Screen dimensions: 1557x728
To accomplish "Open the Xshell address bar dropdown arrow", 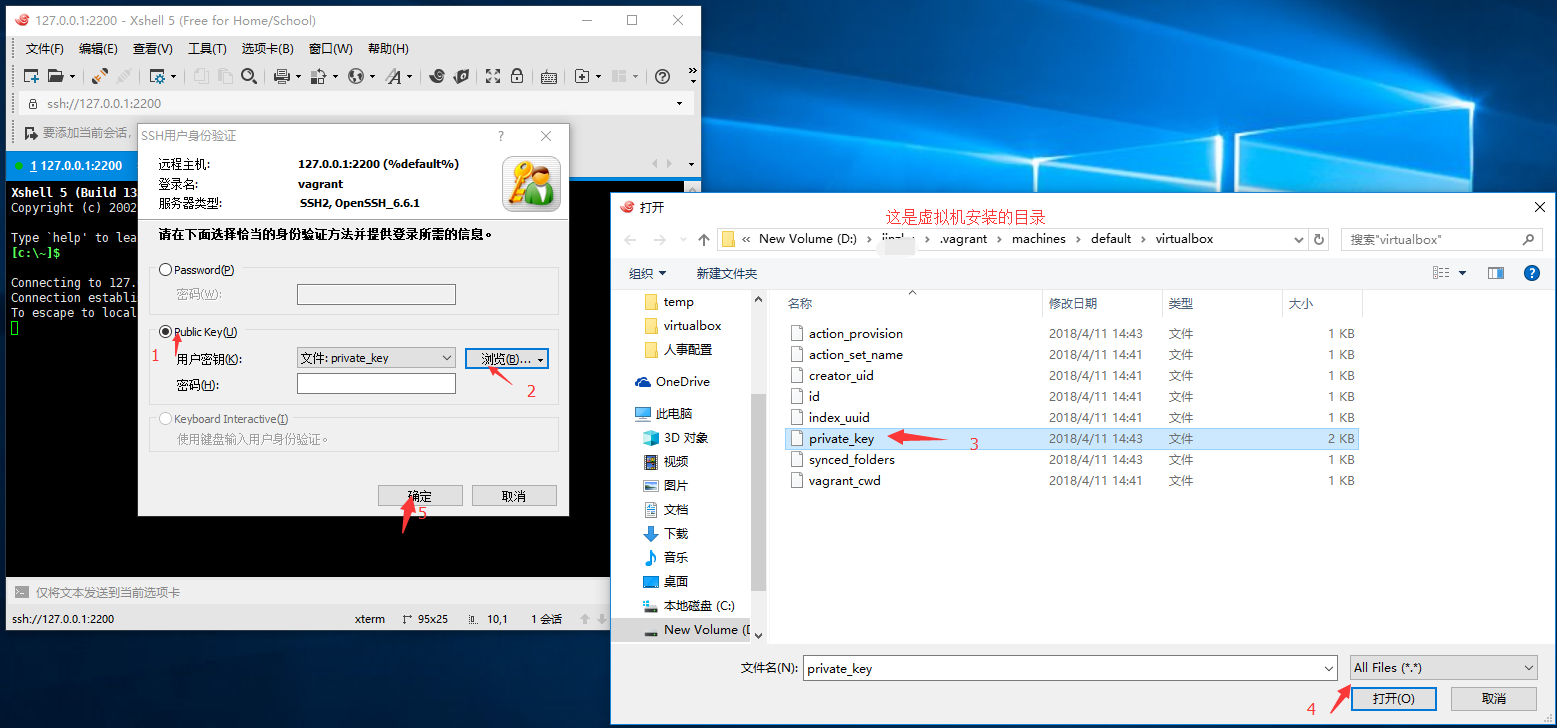I will (x=680, y=103).
